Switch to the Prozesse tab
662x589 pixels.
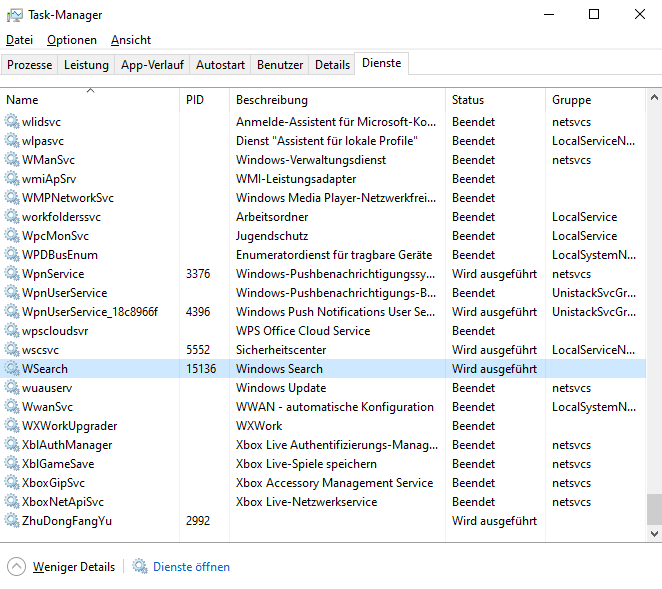[x=29, y=65]
